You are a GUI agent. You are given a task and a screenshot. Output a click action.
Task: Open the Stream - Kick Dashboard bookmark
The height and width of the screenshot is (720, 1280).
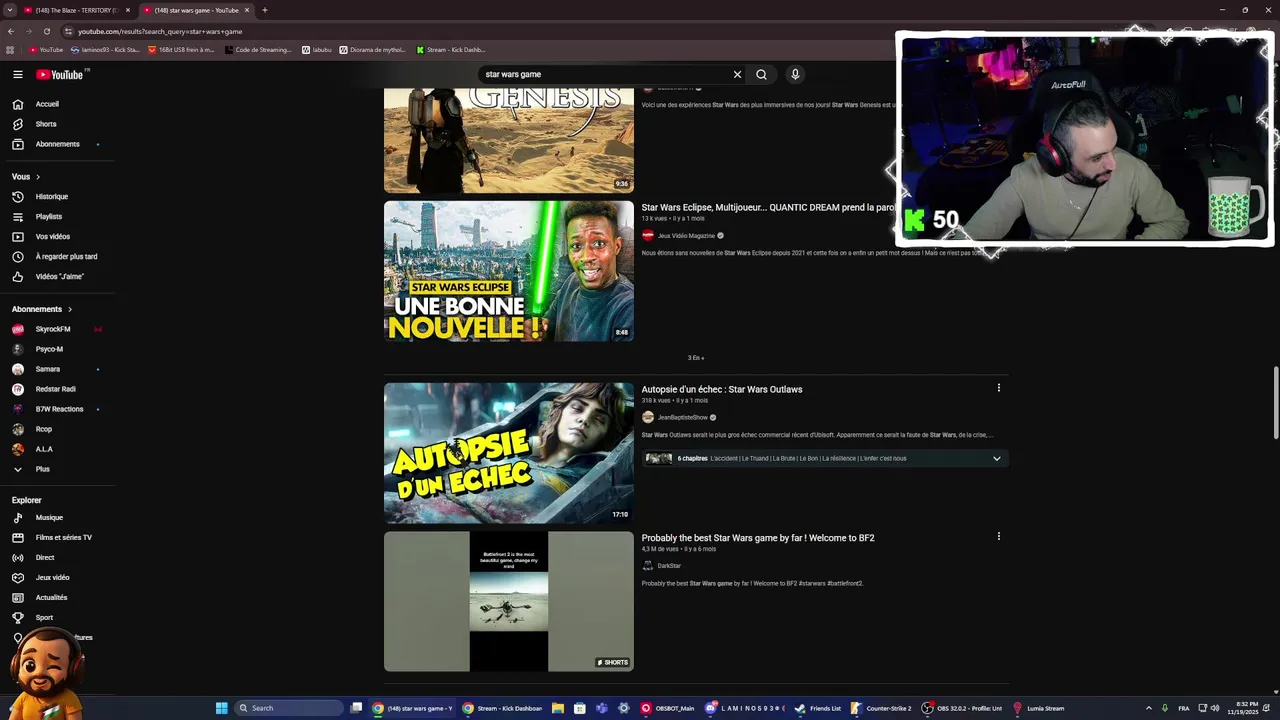pyautogui.click(x=451, y=49)
